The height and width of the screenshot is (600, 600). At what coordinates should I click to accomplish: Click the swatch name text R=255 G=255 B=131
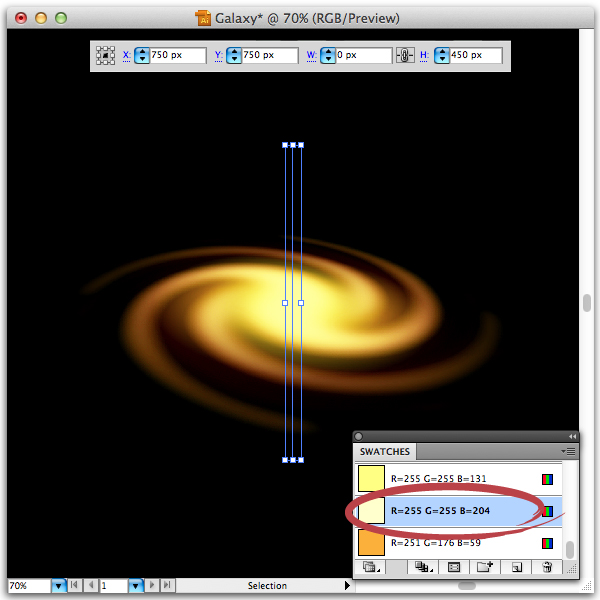tap(439, 479)
